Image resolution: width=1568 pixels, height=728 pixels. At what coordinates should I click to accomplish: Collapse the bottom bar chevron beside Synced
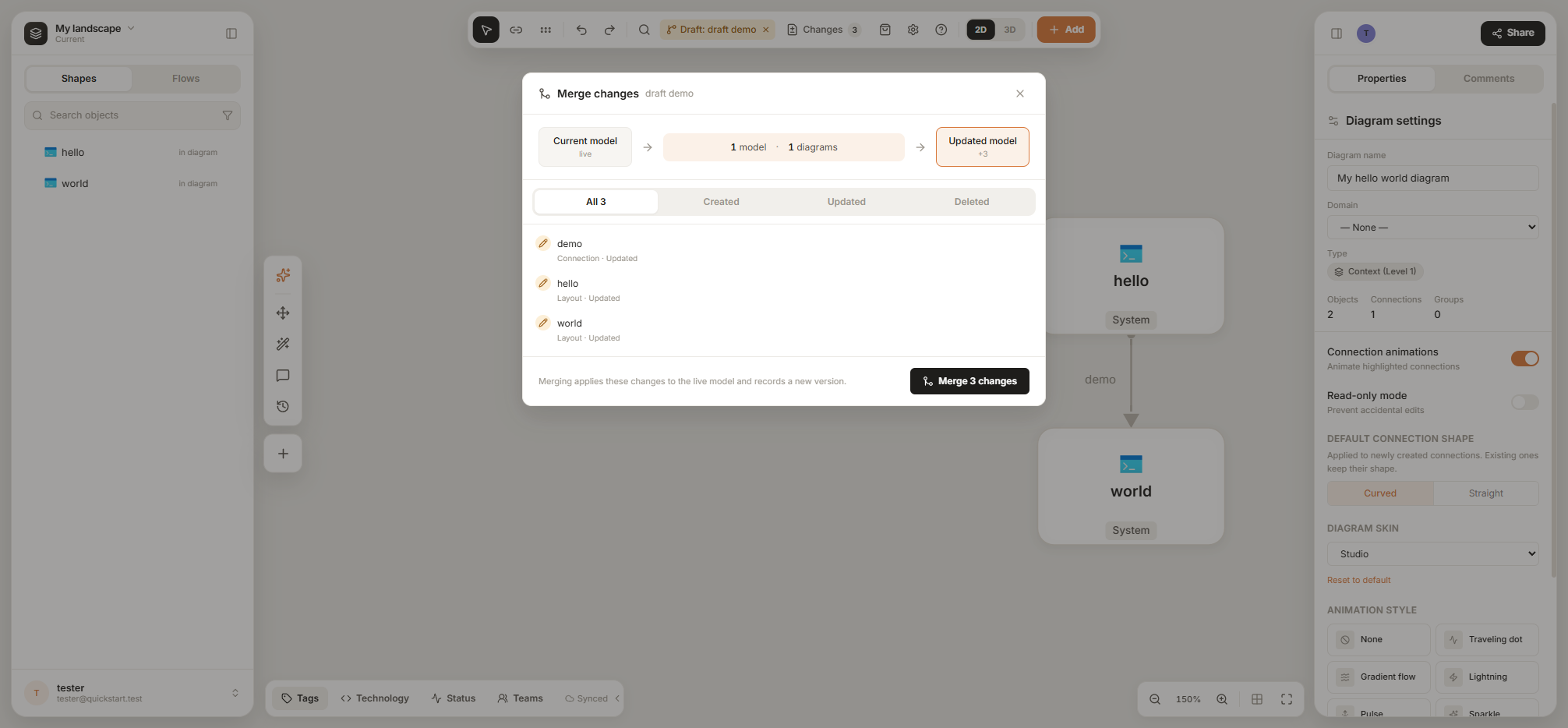tap(617, 698)
